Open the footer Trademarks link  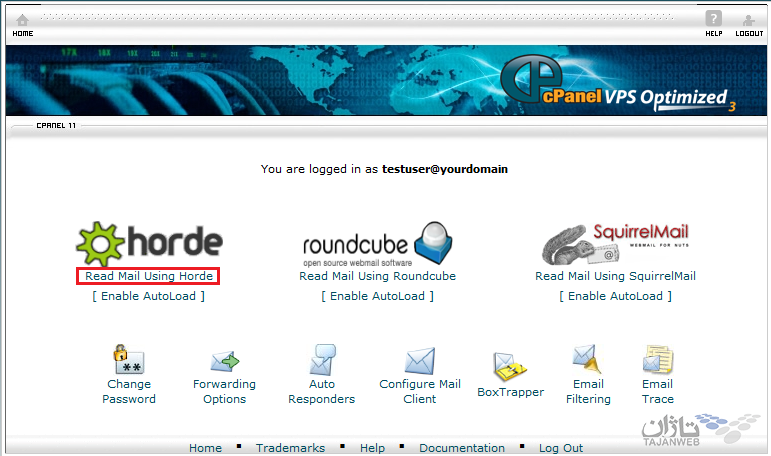[290, 448]
